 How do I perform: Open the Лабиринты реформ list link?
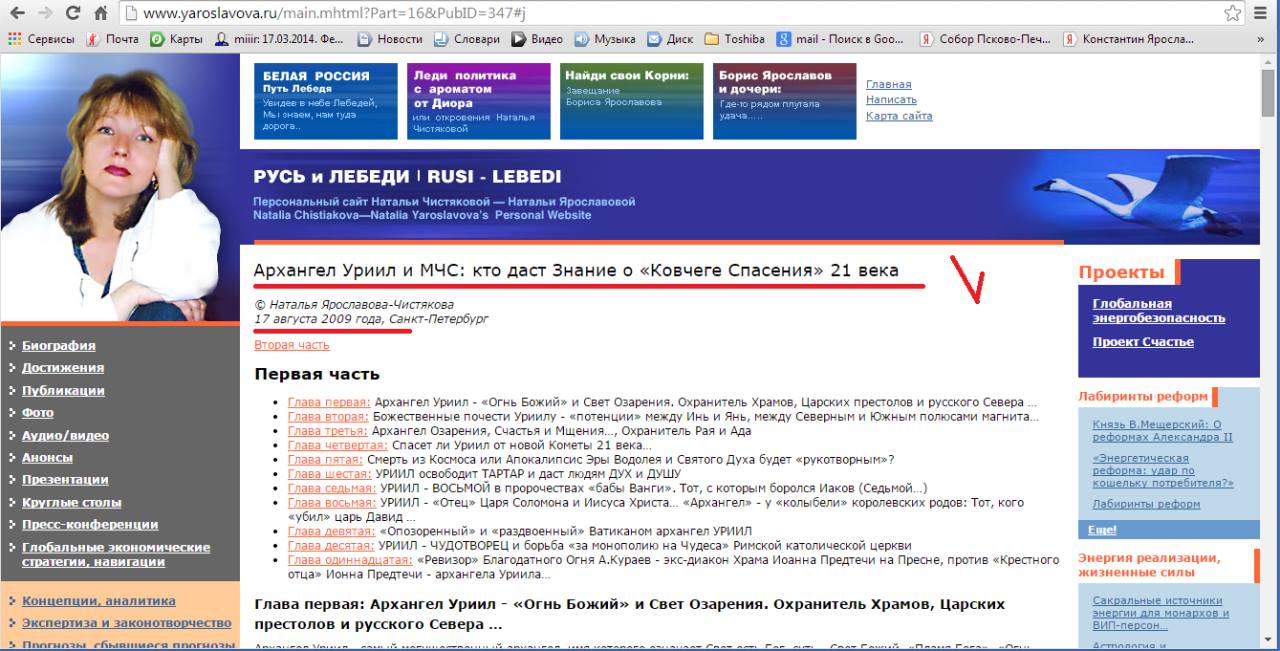[x=1146, y=504]
